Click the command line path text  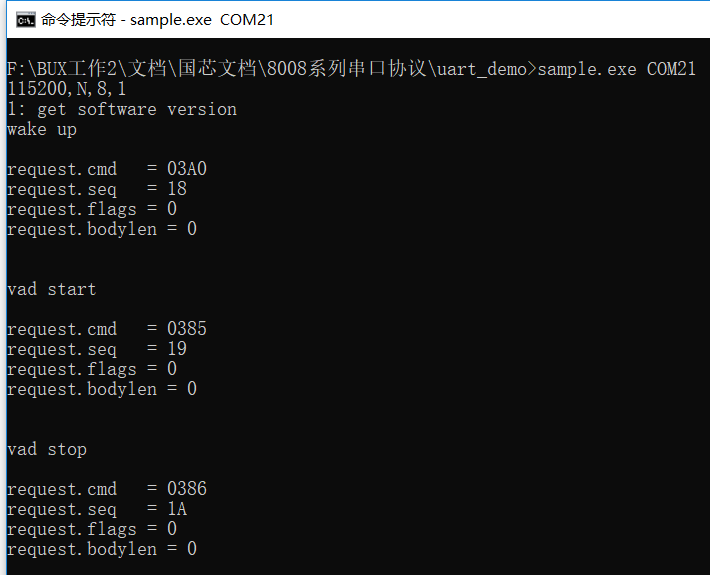(x=268, y=69)
